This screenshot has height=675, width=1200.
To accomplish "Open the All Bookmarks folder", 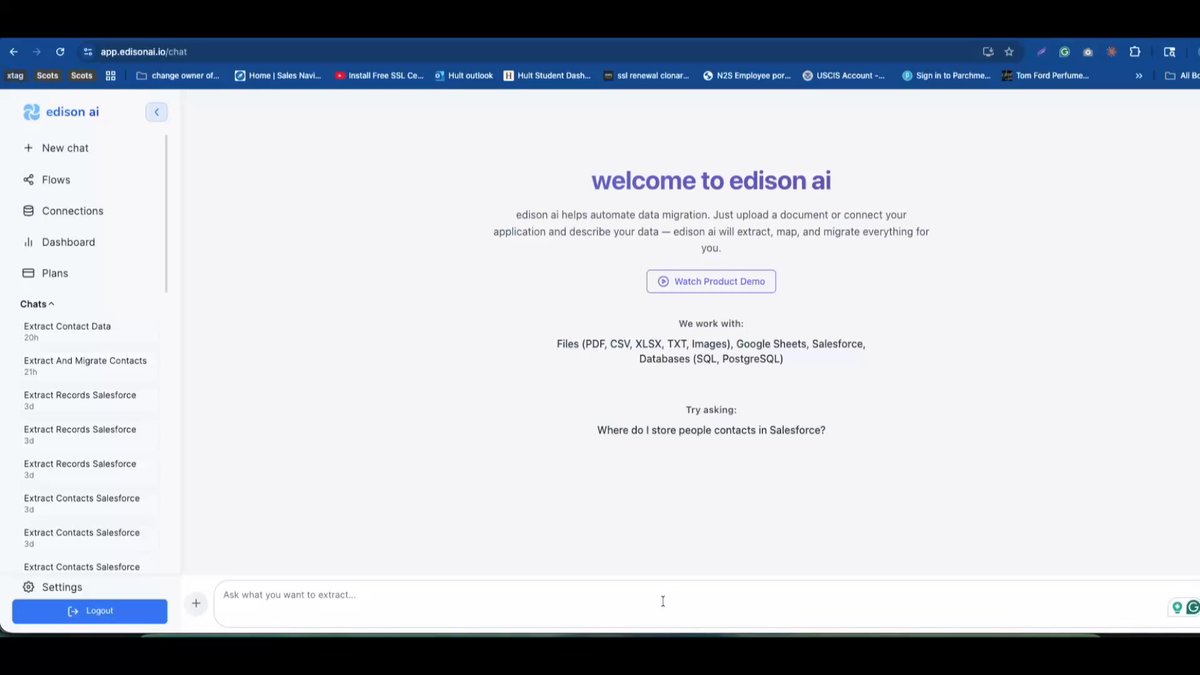I will pos(1182,75).
